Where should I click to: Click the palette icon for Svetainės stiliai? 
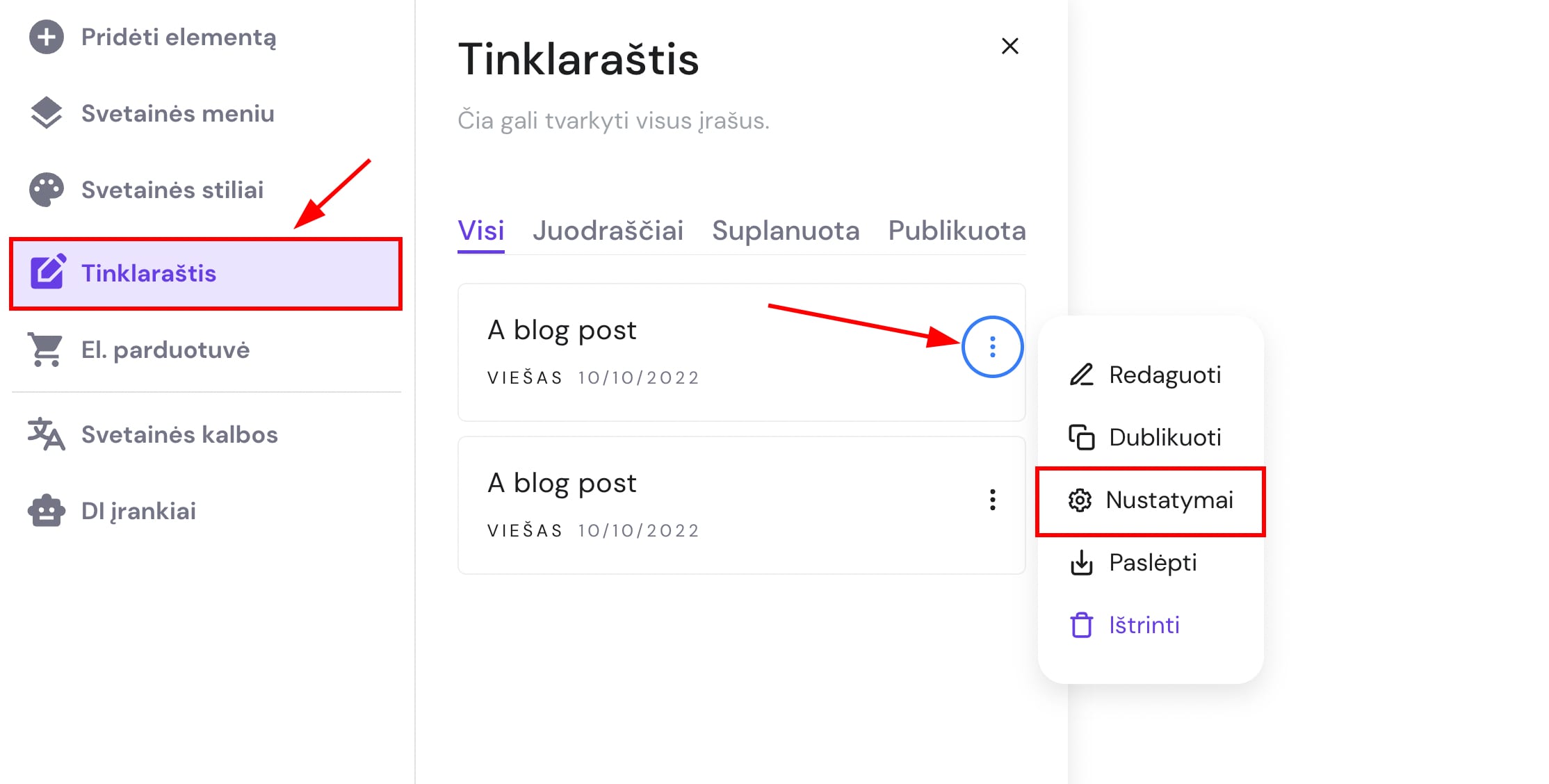click(47, 190)
